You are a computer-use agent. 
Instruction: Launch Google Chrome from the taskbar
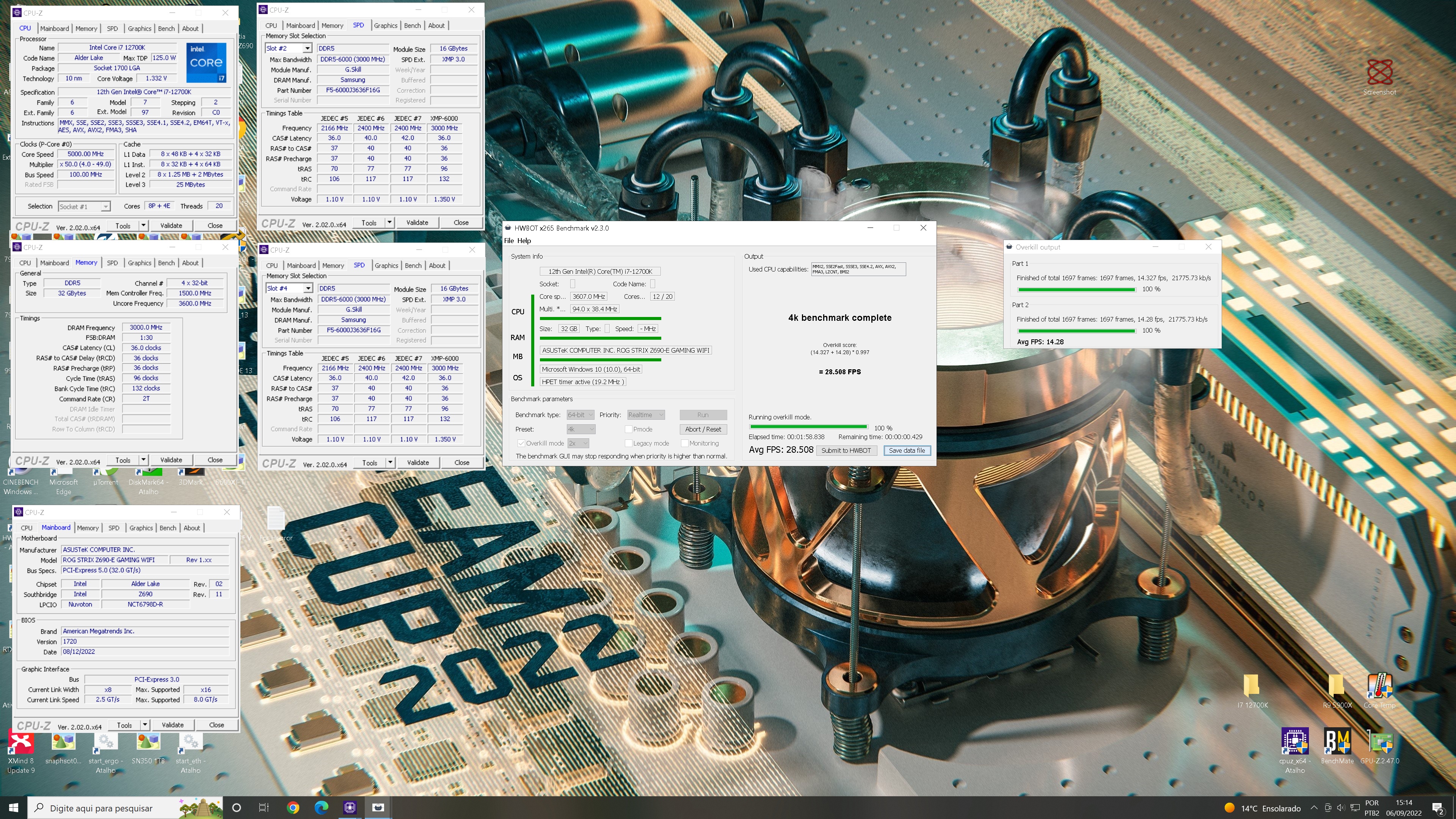point(293,808)
